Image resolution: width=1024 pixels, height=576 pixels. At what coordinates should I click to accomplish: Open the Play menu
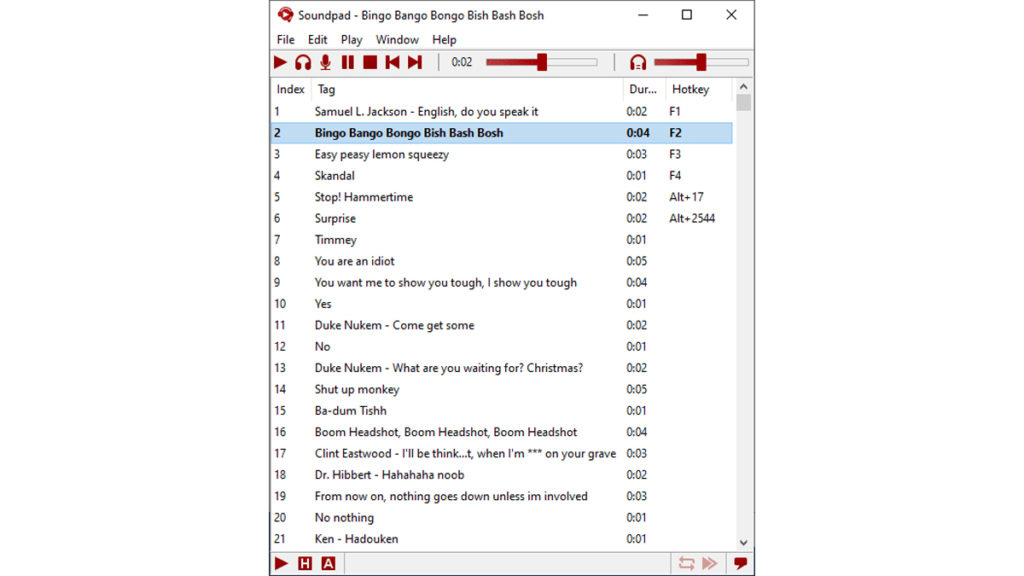(x=351, y=40)
